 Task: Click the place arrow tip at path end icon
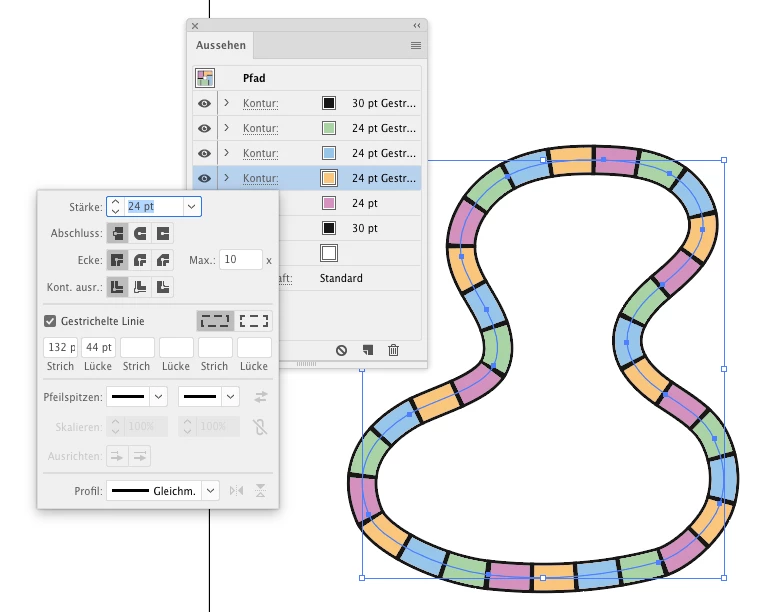[x=140, y=457]
